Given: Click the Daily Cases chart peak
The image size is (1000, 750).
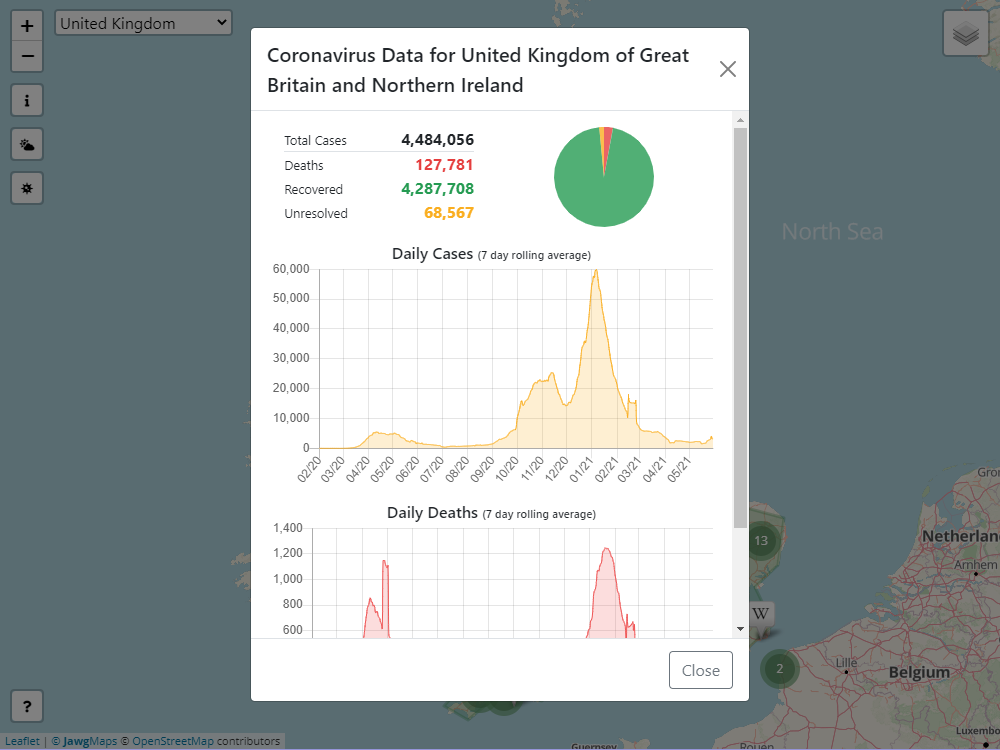Looking at the screenshot, I should point(595,272).
